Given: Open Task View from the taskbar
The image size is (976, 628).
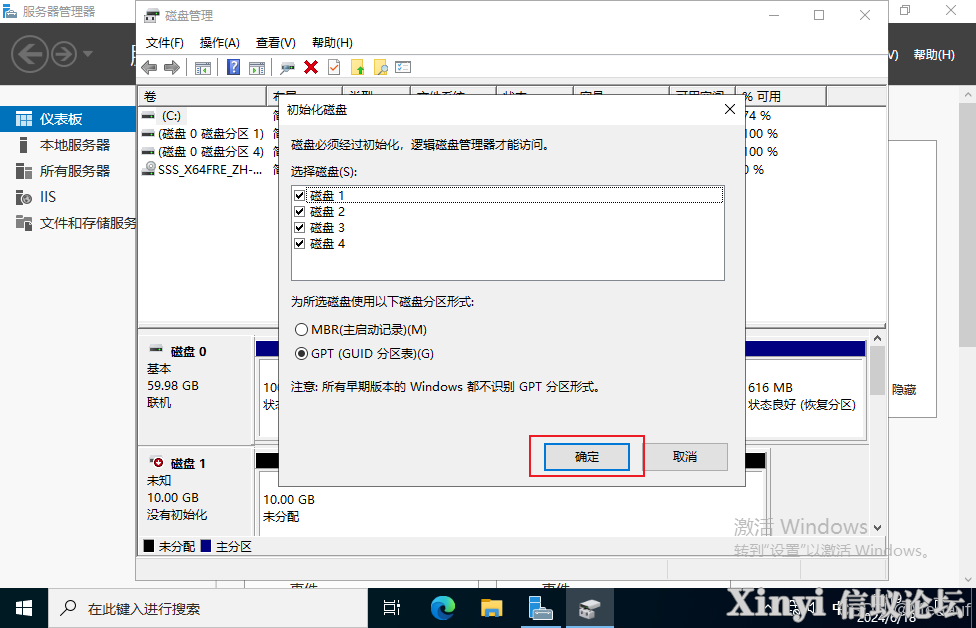Looking at the screenshot, I should coord(392,608).
